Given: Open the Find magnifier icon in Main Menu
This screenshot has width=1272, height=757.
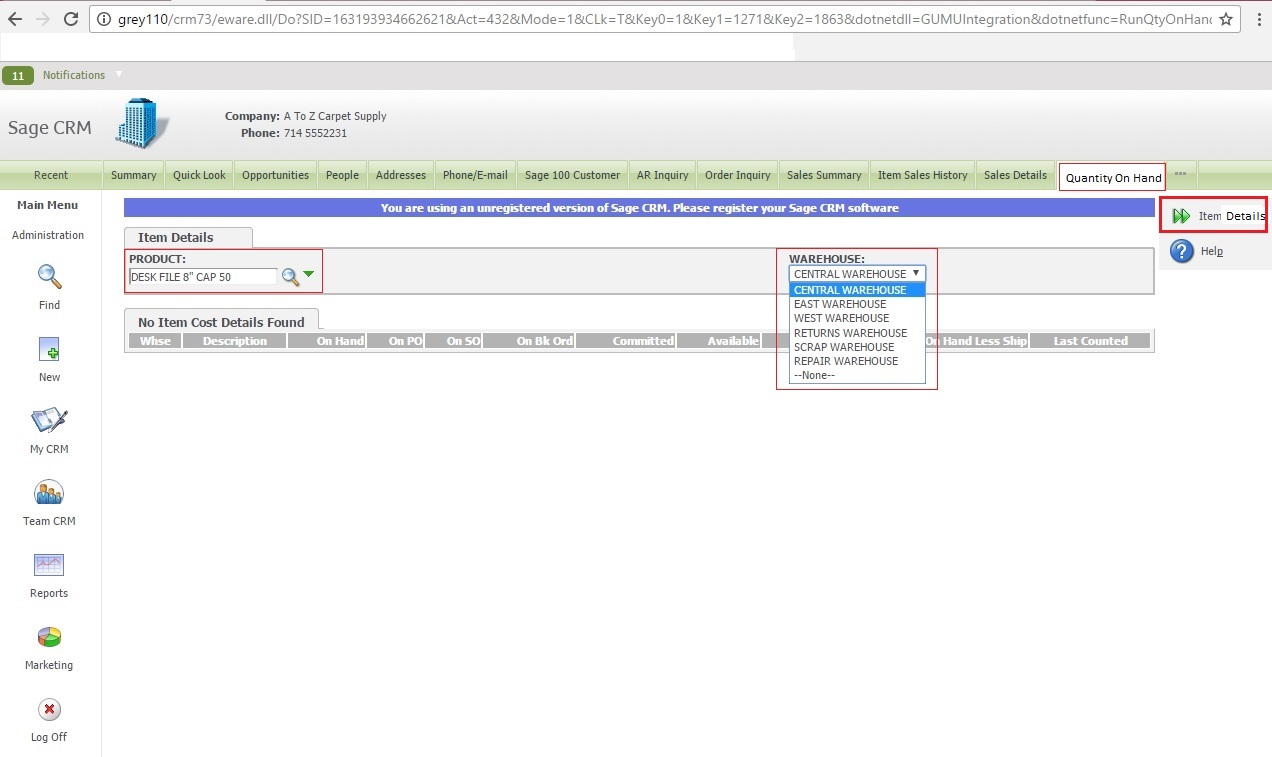Looking at the screenshot, I should pos(49,276).
